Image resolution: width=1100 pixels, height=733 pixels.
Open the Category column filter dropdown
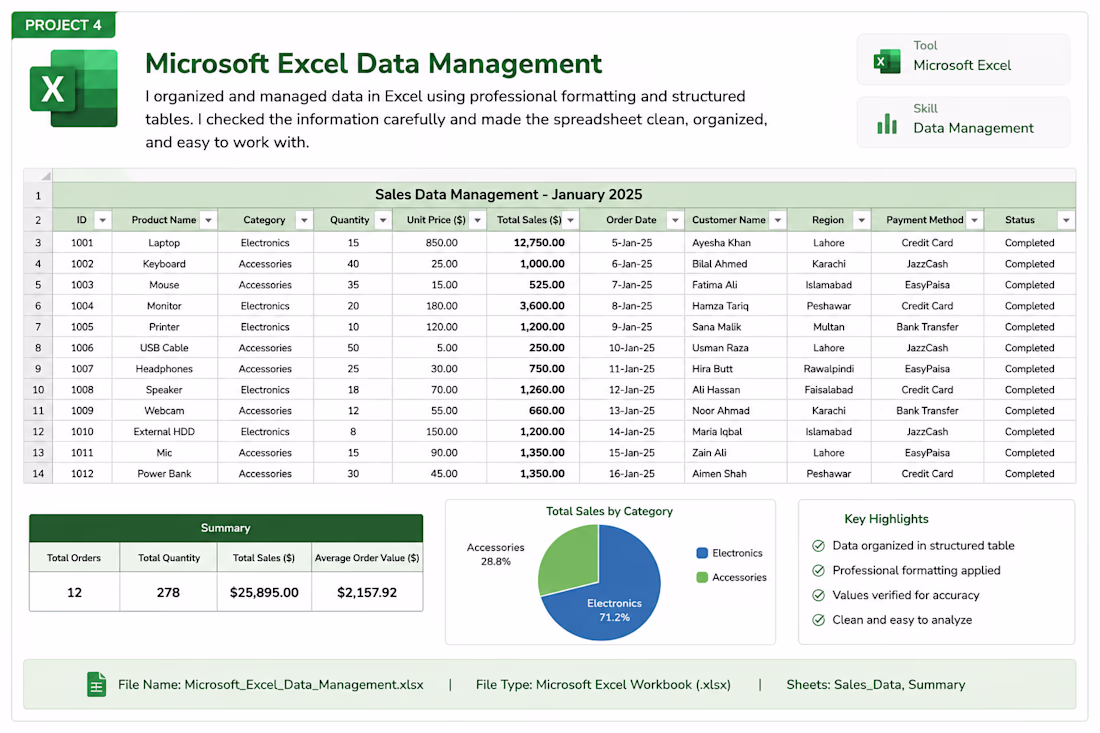click(x=304, y=220)
